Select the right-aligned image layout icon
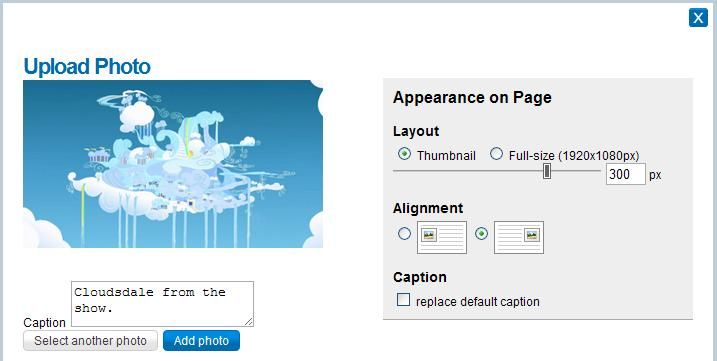Screen dimensions: 717x361 point(519,237)
